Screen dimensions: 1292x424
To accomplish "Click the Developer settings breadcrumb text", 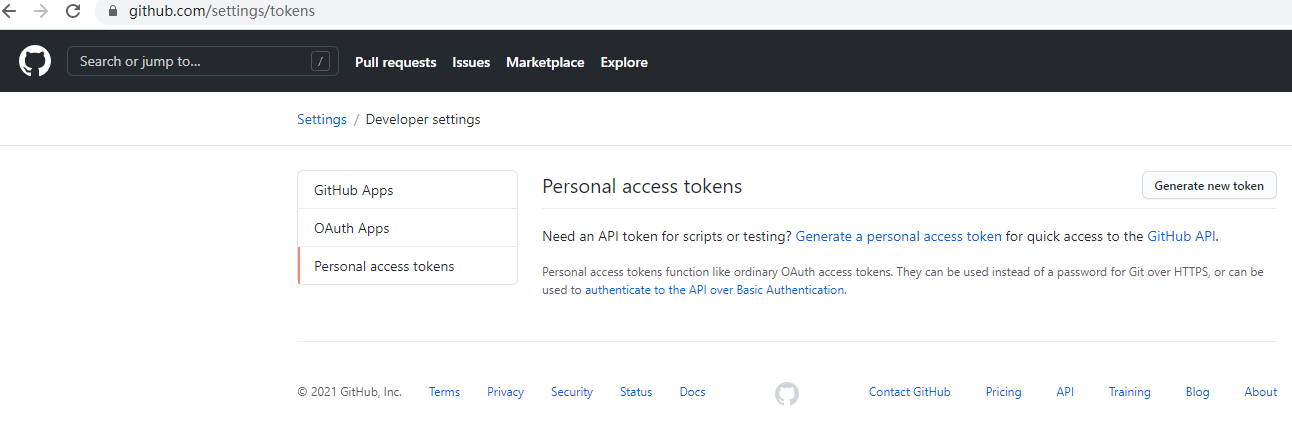I will coord(423,119).
